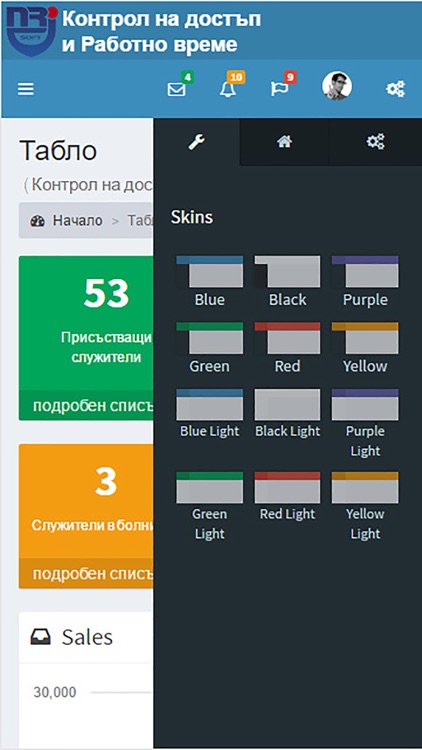422x750 pixels.
Task: Open messages envelope icon with 4 badge
Action: [x=177, y=89]
